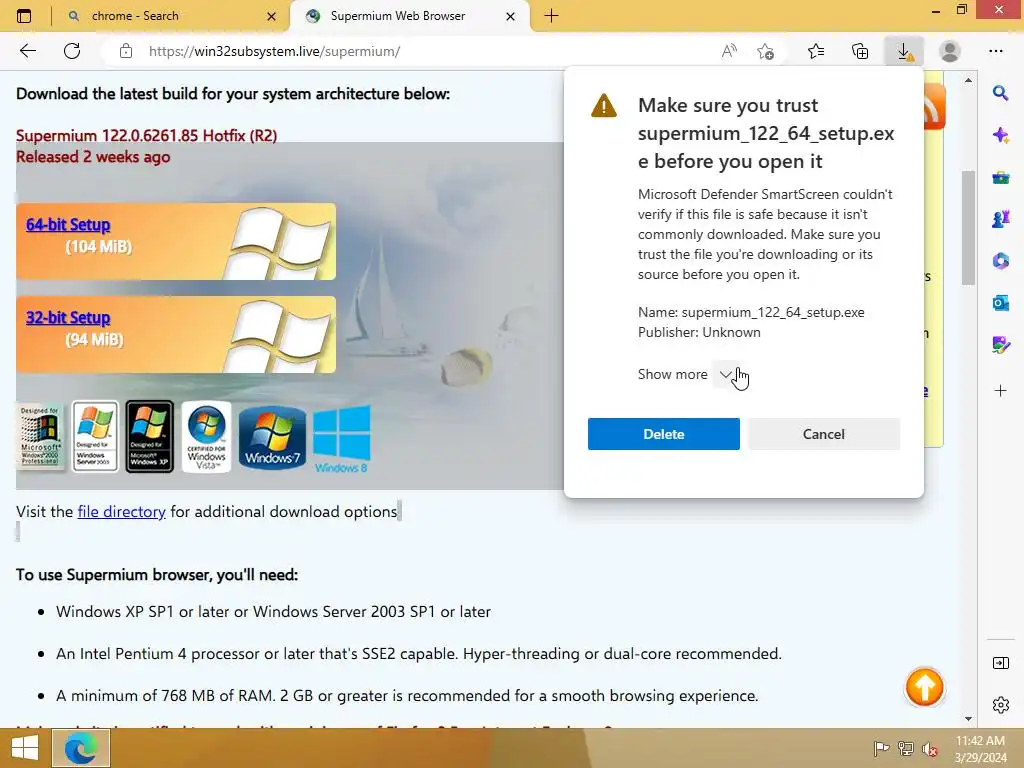Open the Windows Start button
This screenshot has height=768, width=1024.
(x=25, y=748)
